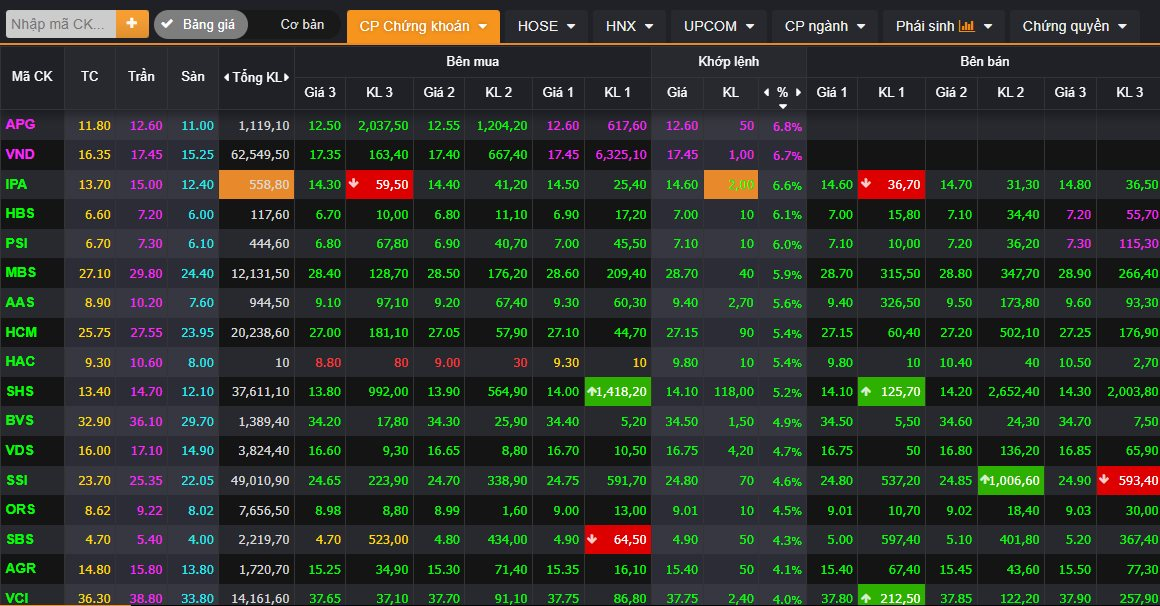Open the UPCOM tab
Image resolution: width=1160 pixels, height=606 pixels.
(x=718, y=26)
